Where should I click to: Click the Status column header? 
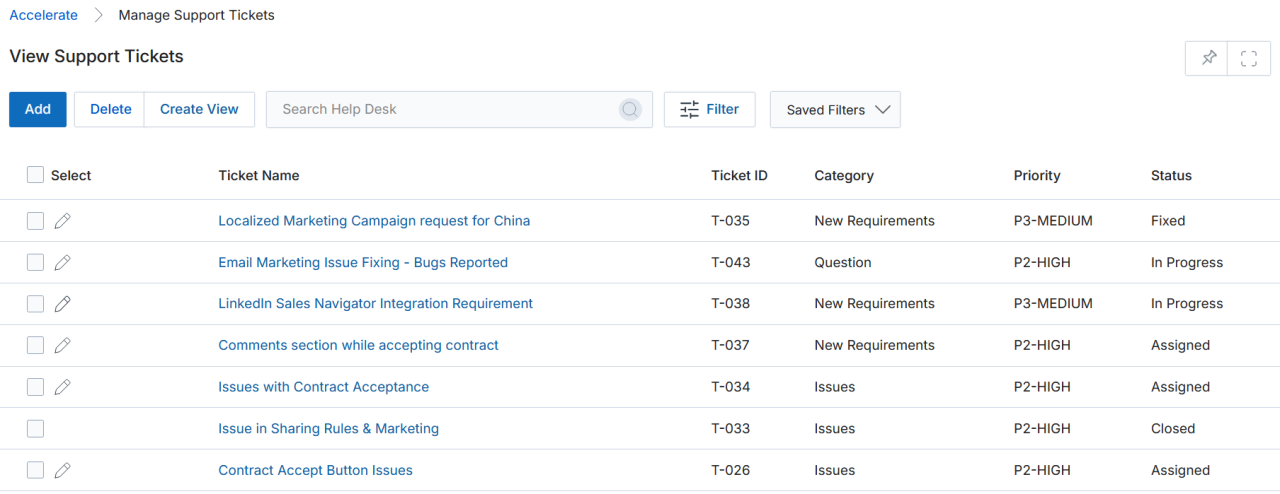tap(1171, 176)
